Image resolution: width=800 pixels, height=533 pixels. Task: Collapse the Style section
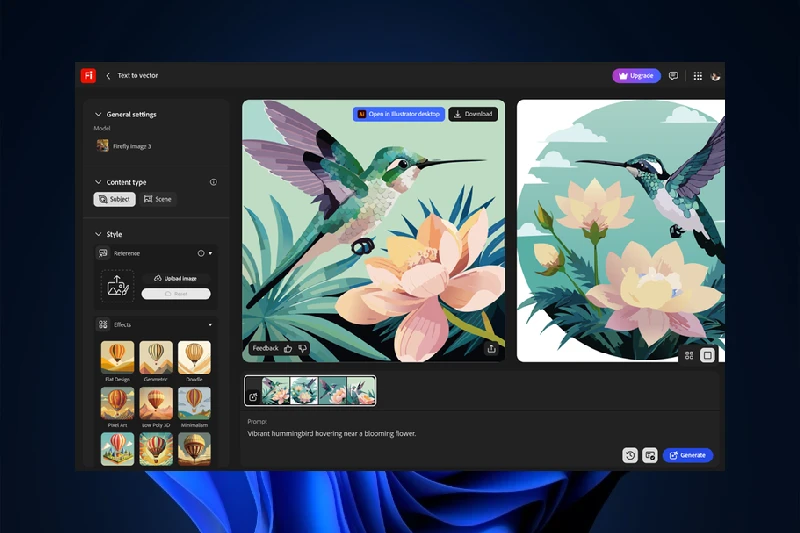coord(98,234)
